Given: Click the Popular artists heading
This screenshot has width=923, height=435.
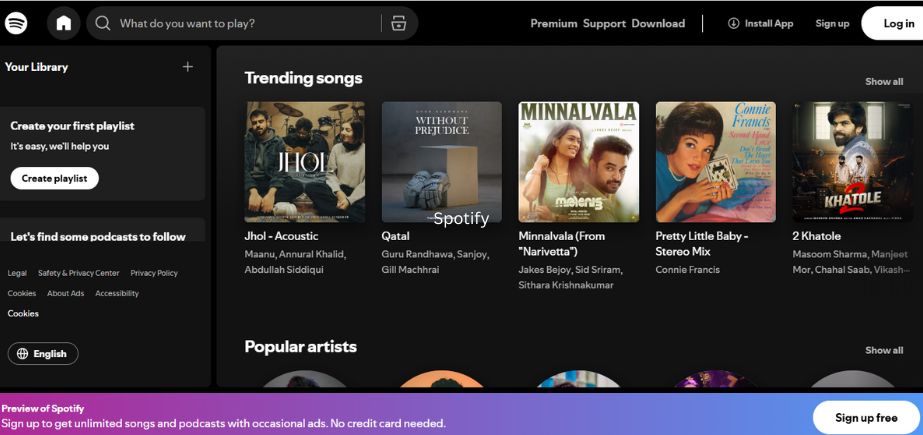Looking at the screenshot, I should 300,346.
